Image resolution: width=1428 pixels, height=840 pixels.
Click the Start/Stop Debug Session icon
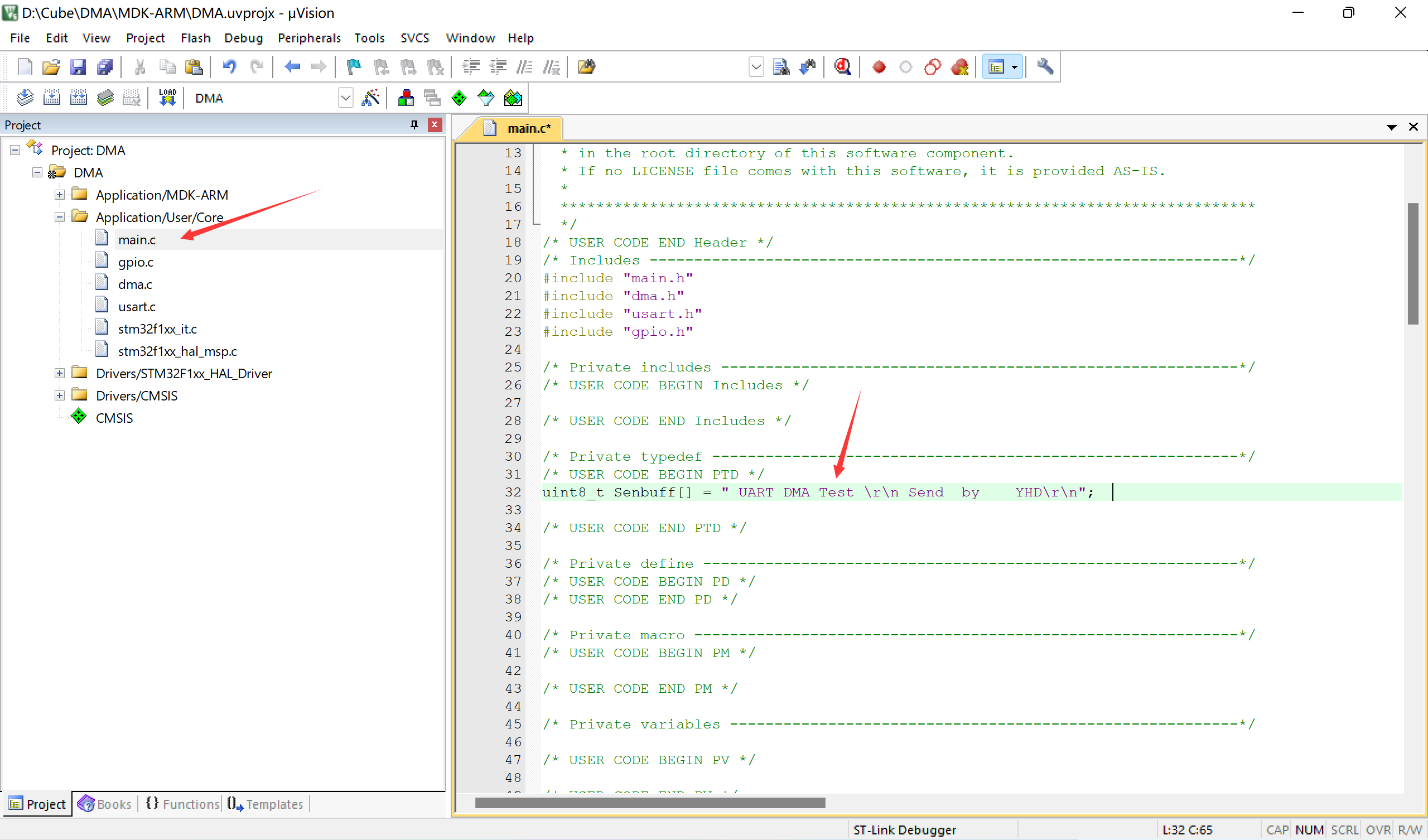click(x=842, y=67)
